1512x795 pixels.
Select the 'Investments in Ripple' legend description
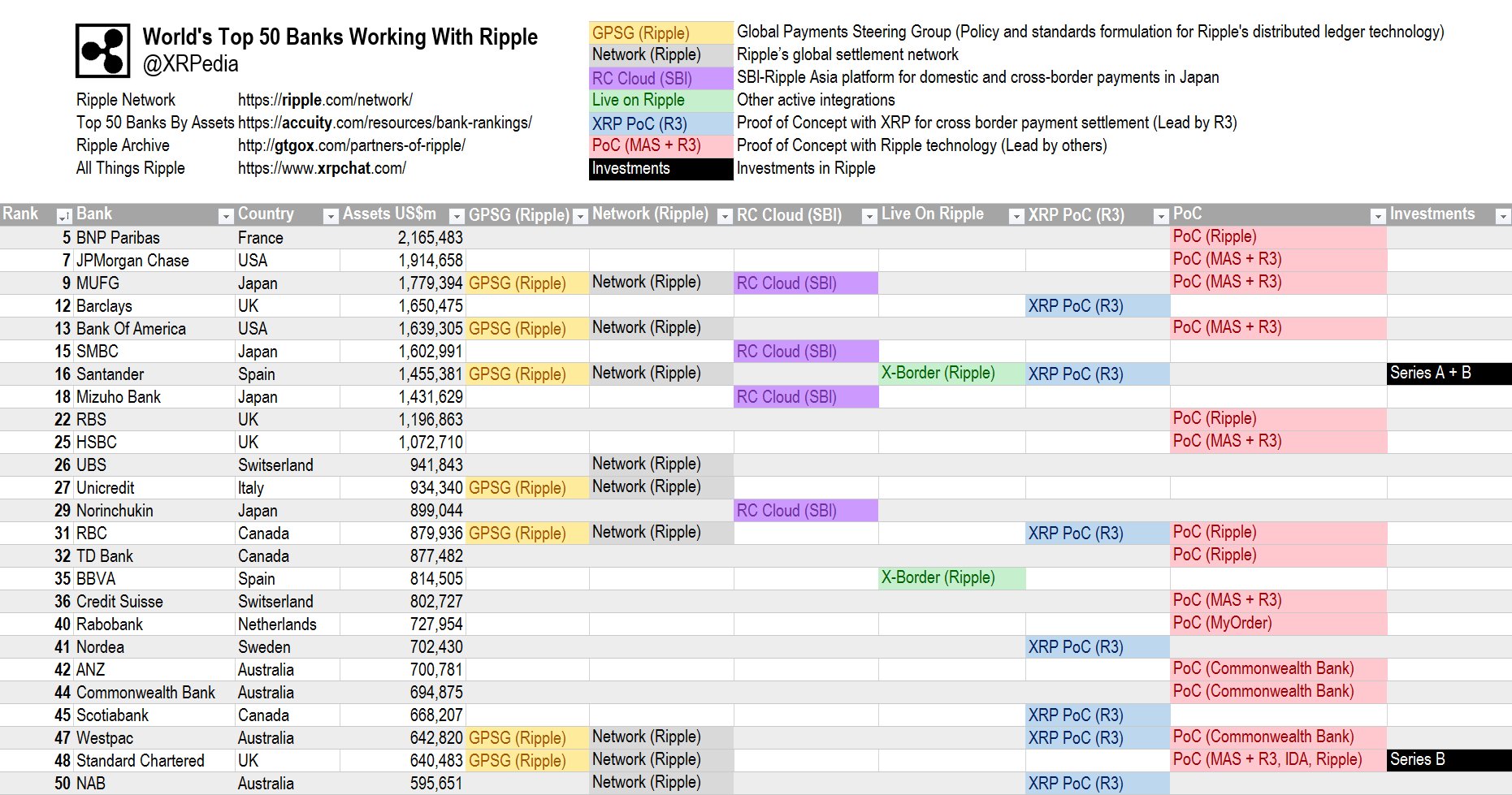pyautogui.click(x=806, y=168)
